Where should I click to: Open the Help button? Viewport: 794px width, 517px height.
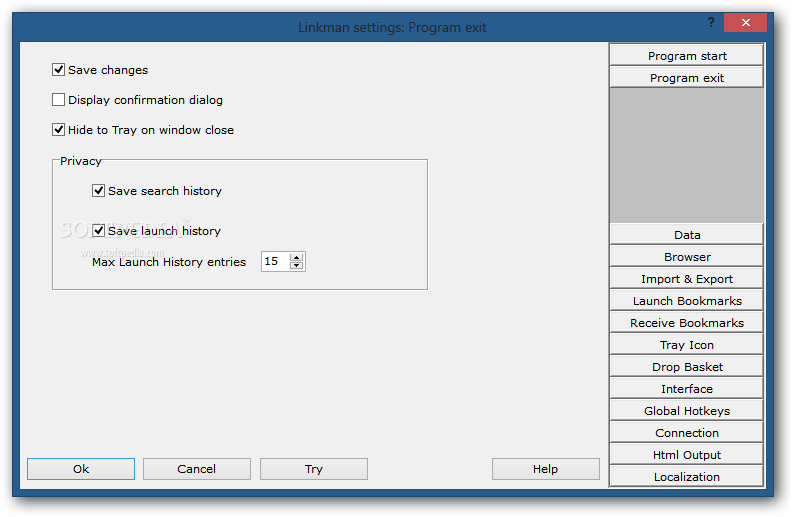click(545, 469)
